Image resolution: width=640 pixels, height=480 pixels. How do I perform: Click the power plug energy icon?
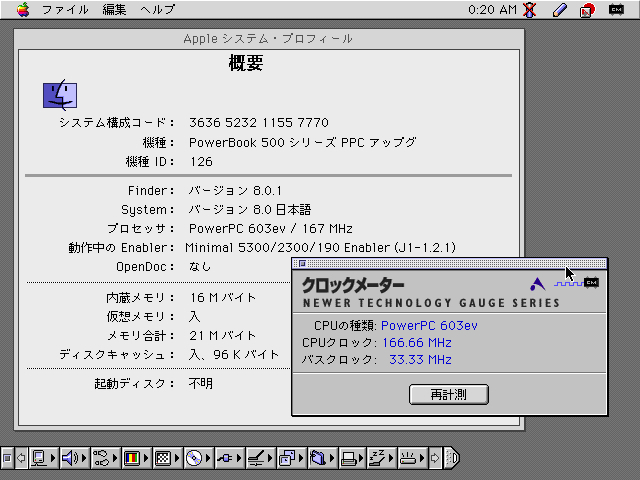(225, 458)
